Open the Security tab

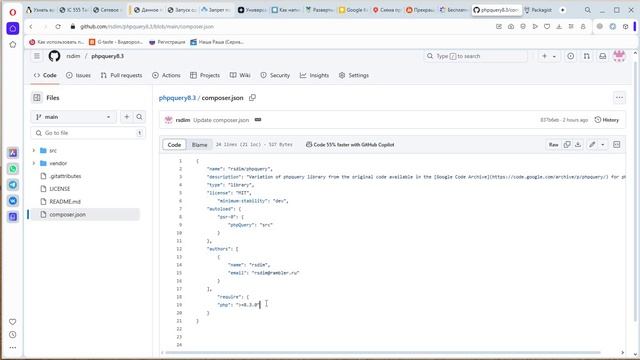click(x=275, y=75)
